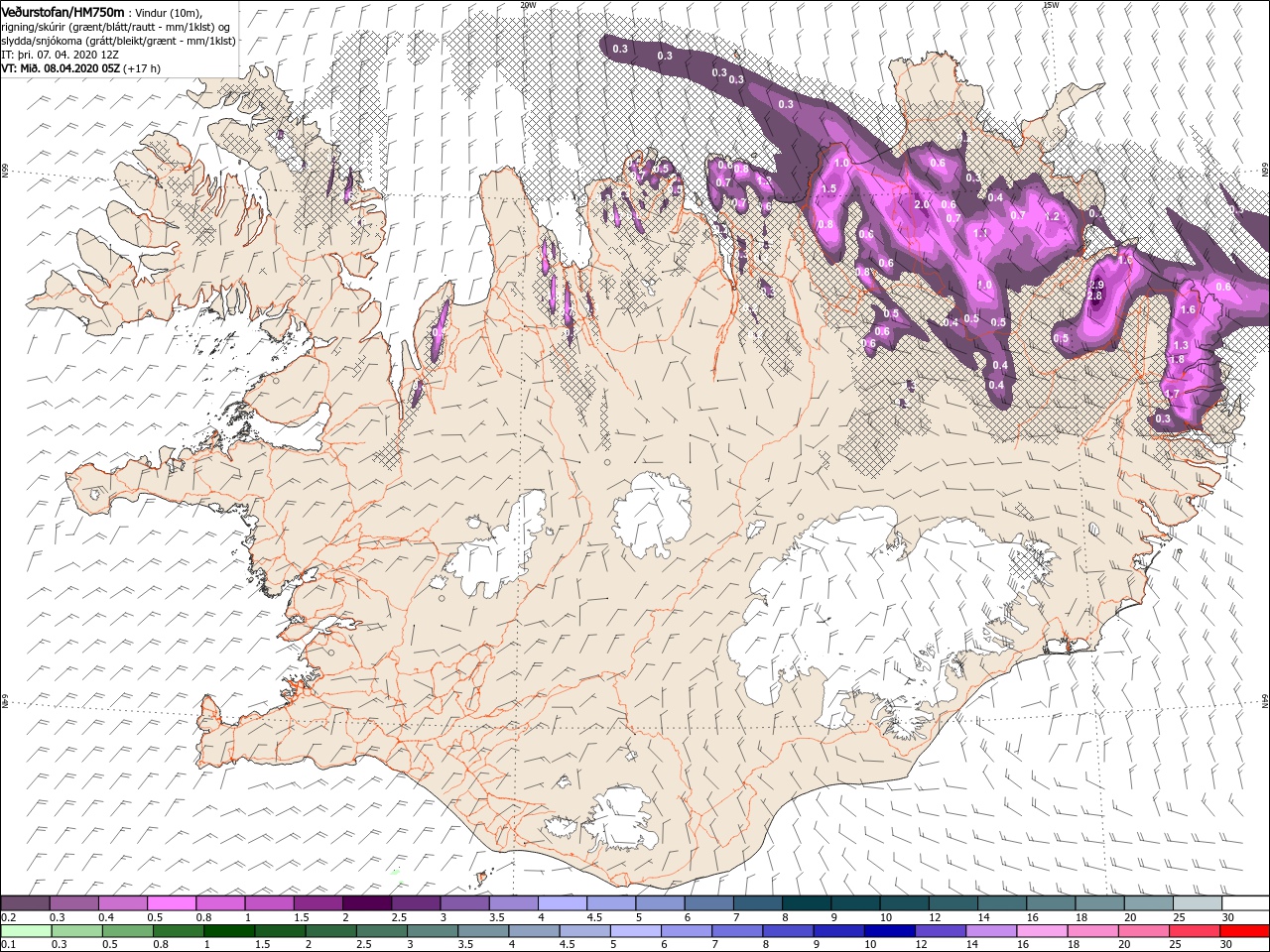Click the 0.2 label on the snow scale
1270x952 pixels.
coord(9,917)
